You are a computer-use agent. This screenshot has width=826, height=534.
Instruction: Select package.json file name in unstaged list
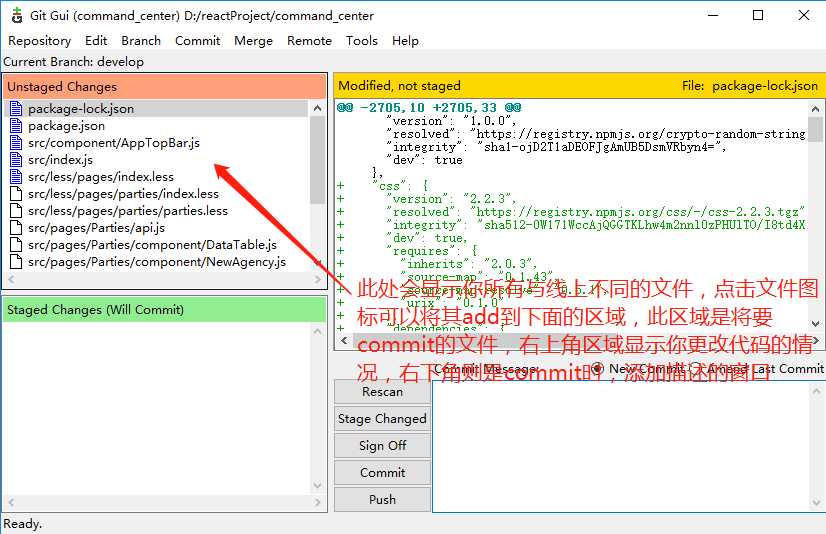coord(66,125)
